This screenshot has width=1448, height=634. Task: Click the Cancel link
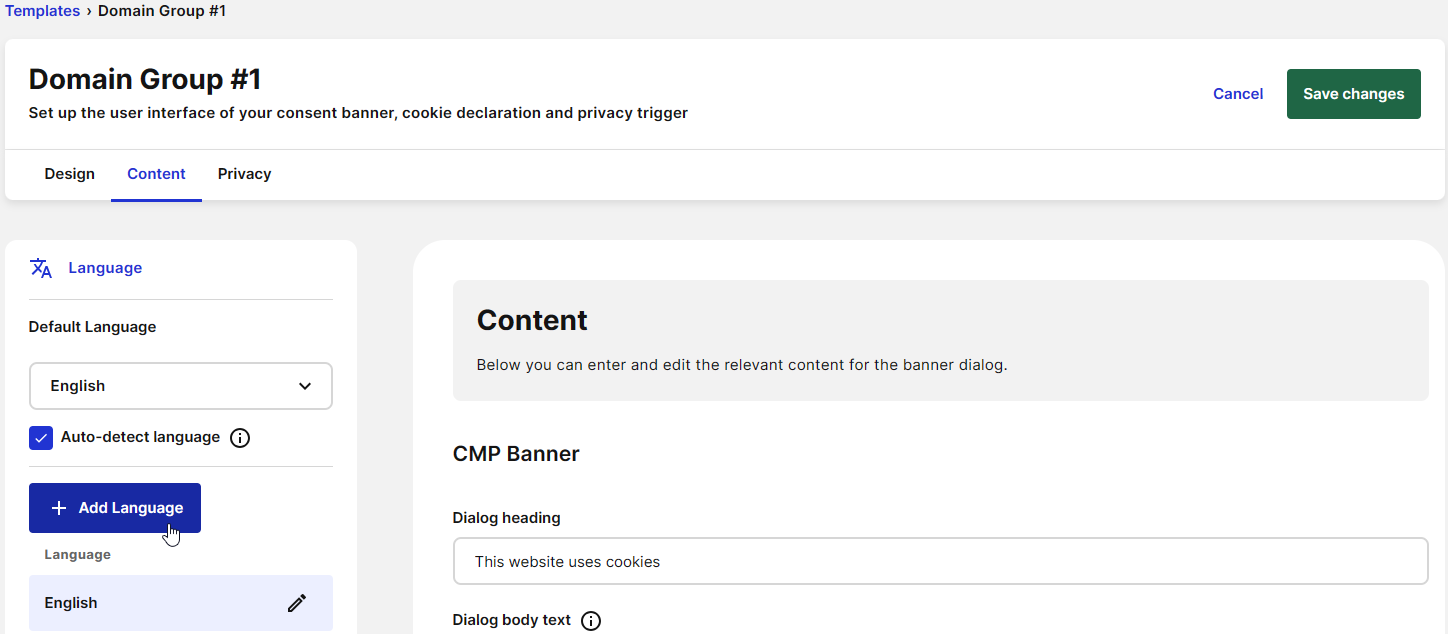[1238, 94]
